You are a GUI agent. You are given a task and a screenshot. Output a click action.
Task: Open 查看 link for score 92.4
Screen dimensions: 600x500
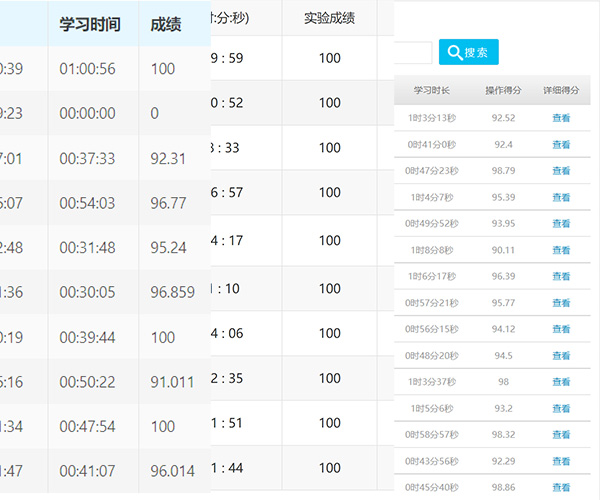point(561,144)
